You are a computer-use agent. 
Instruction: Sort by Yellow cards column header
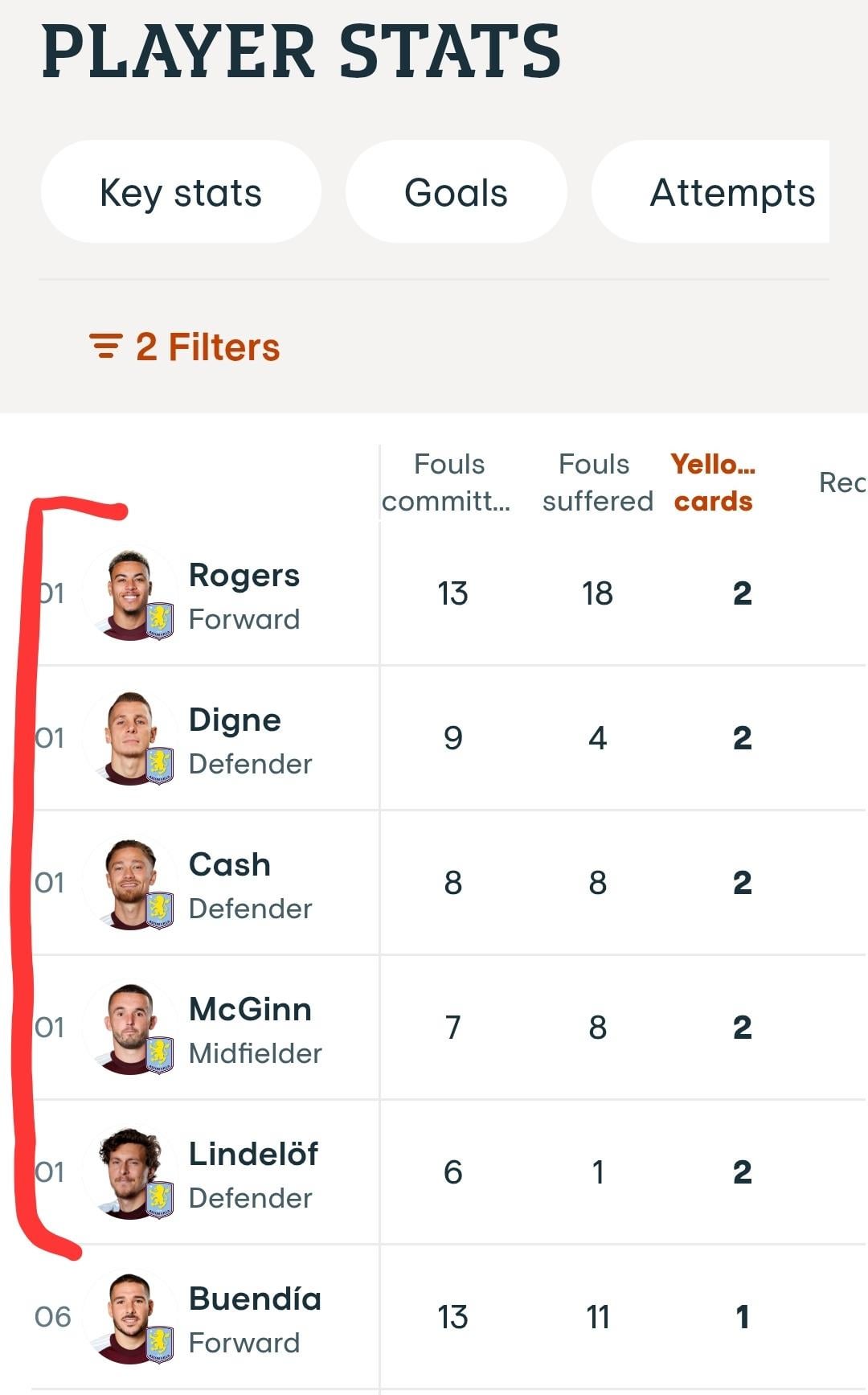713,482
